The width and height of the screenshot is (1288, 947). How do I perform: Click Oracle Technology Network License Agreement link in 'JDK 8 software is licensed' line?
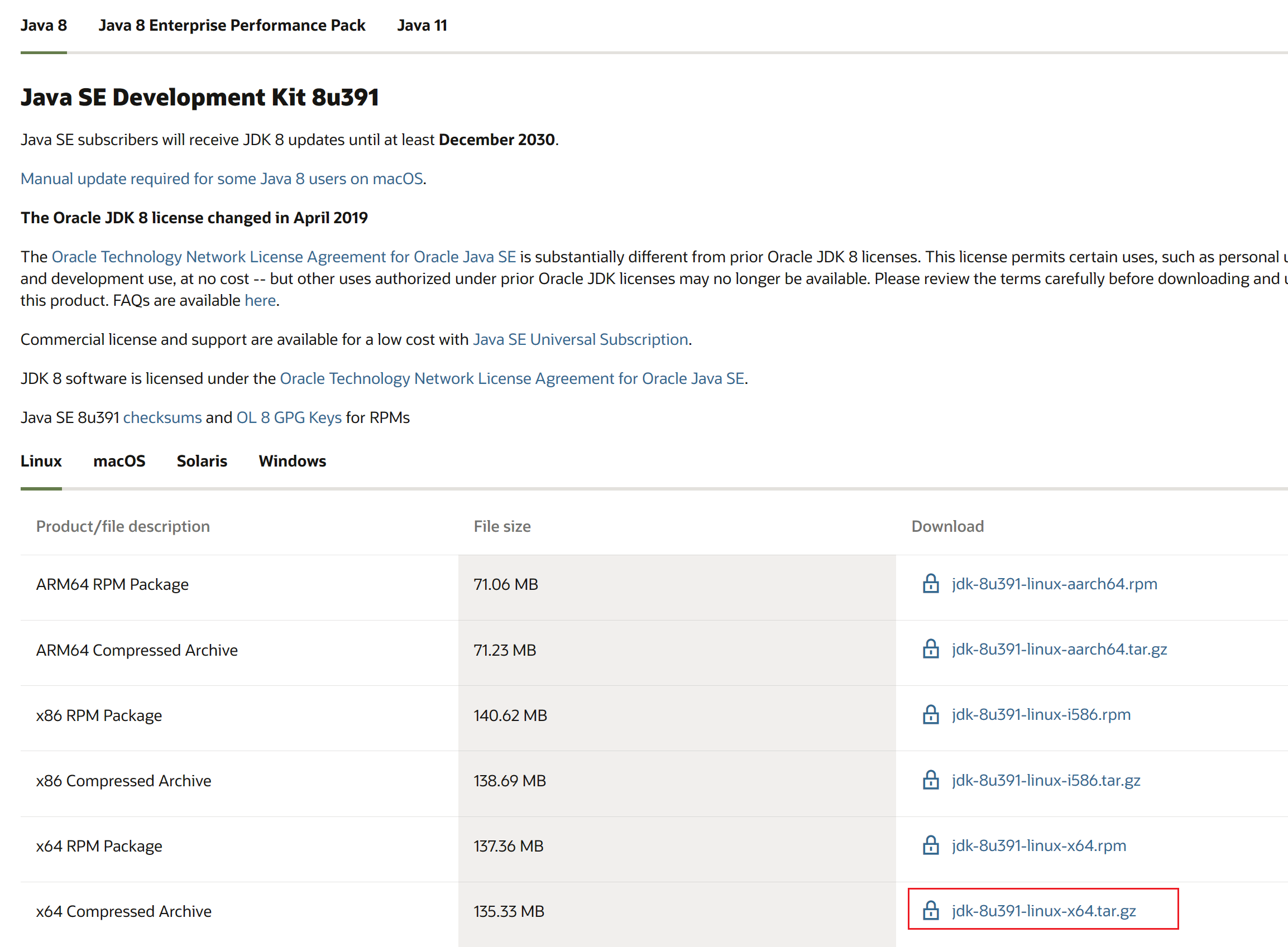511,378
